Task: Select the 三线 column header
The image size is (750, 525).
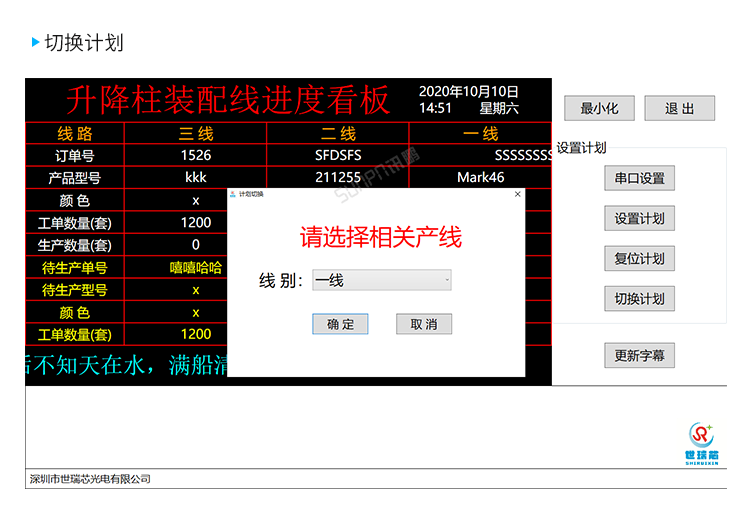Action: click(x=196, y=134)
